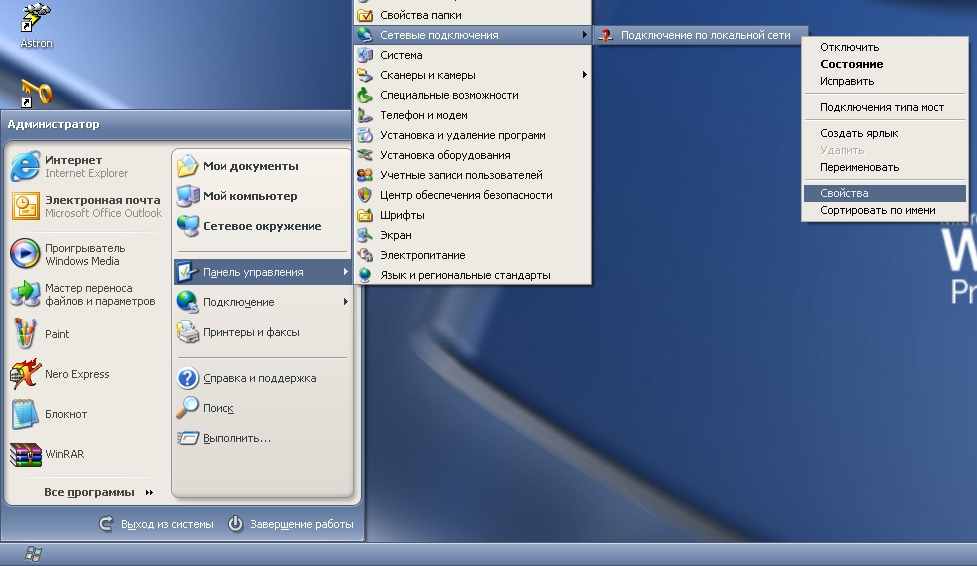Open Установка и удаление программ
The height and width of the screenshot is (566, 977).
pos(472,135)
